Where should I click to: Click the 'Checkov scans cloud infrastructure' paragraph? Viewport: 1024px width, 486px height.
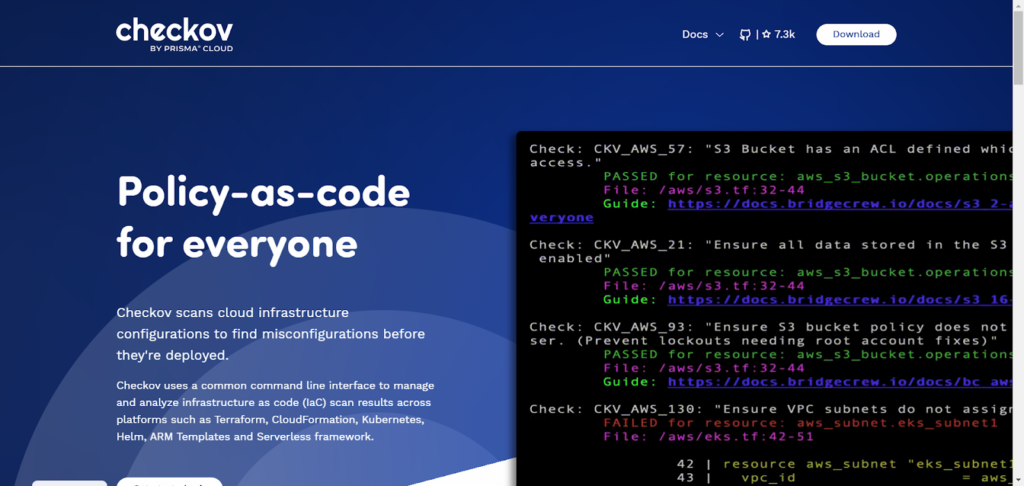pyautogui.click(x=270, y=334)
